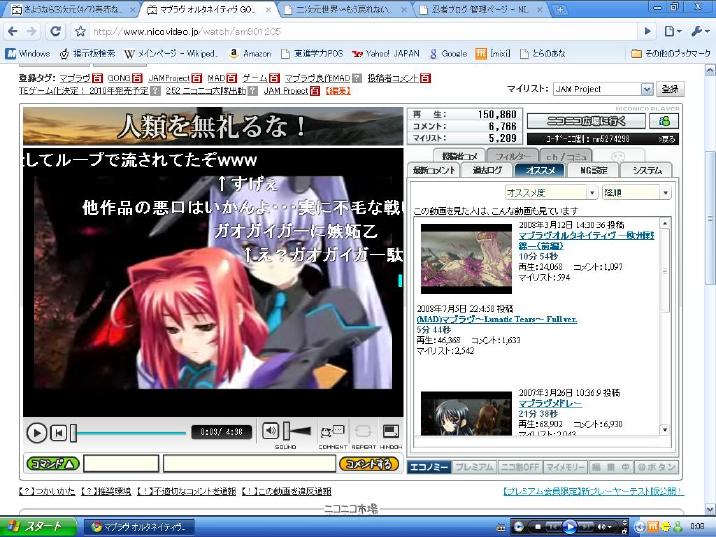Switch to the システム tab
This screenshot has width=716, height=537.
click(x=647, y=170)
